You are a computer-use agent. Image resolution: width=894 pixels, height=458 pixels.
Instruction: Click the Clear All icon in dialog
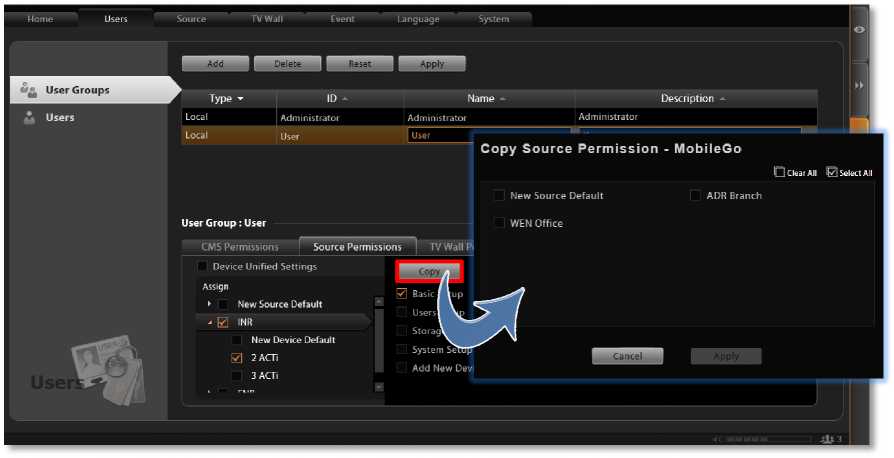[x=780, y=173]
